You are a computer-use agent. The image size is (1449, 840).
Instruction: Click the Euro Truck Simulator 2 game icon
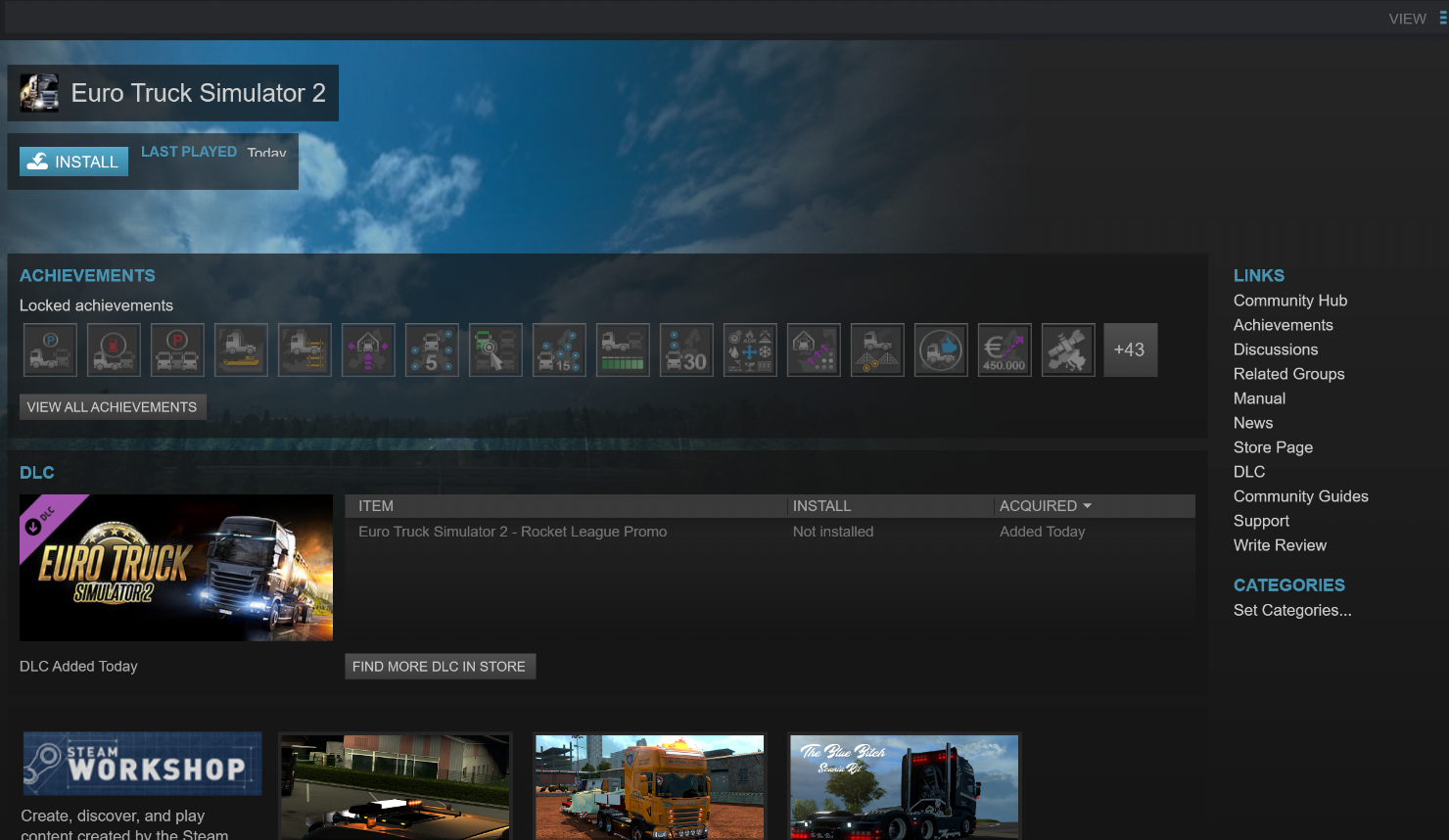tap(39, 93)
